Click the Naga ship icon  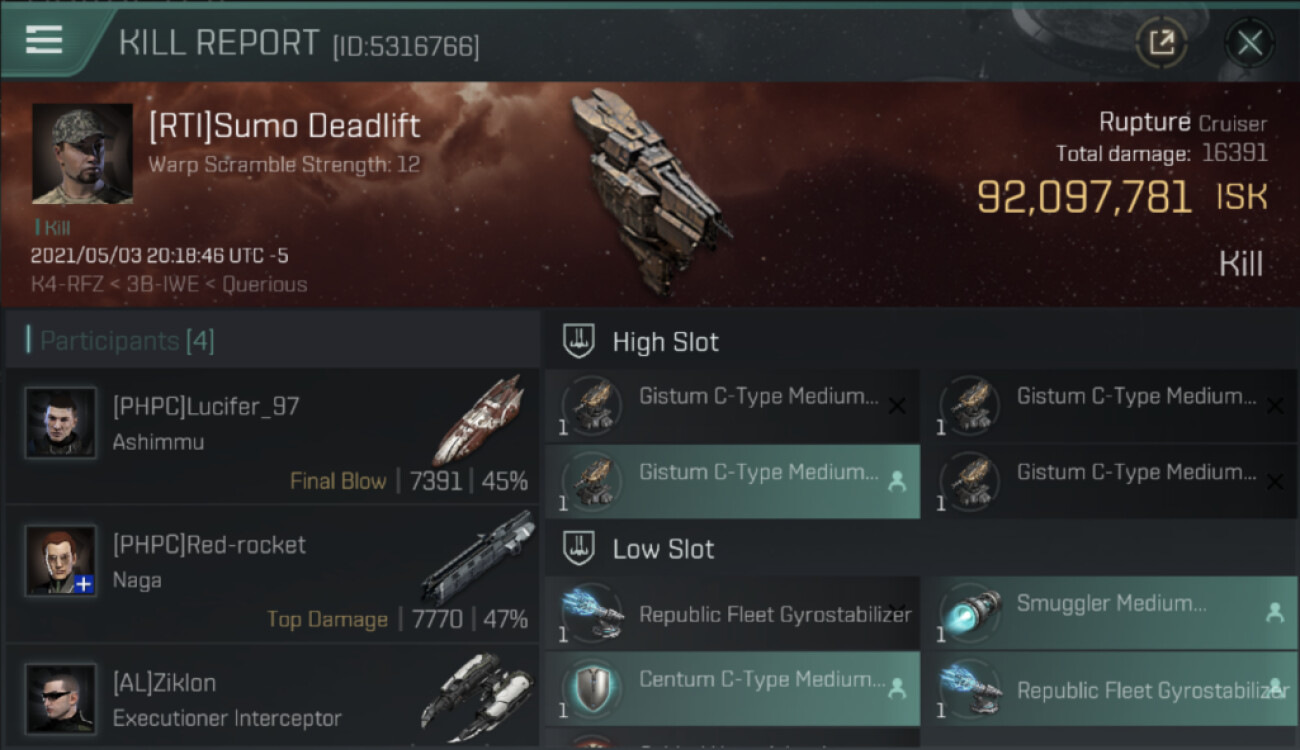click(478, 558)
